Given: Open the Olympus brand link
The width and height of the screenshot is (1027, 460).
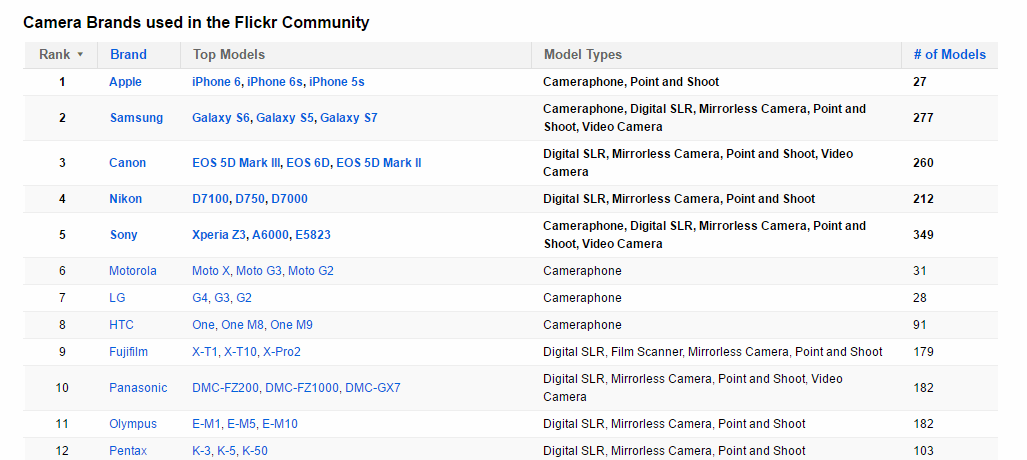Looking at the screenshot, I should [x=133, y=424].
